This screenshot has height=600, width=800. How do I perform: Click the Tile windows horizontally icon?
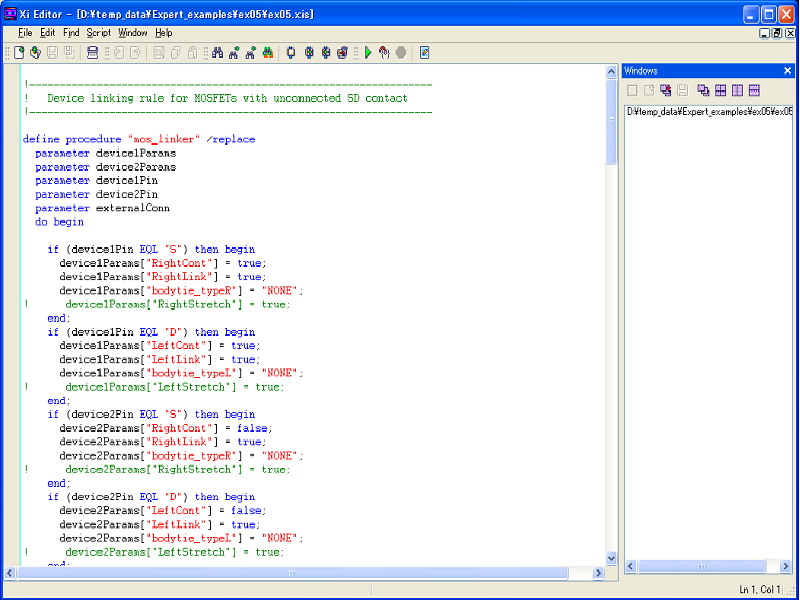(x=754, y=90)
